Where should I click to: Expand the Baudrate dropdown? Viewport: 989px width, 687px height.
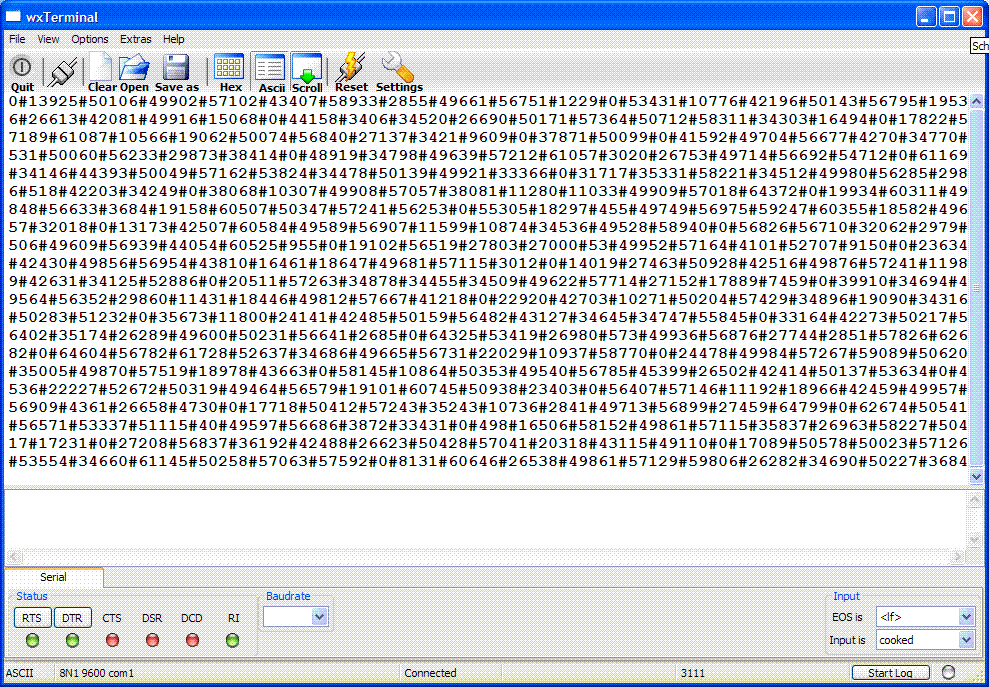(320, 616)
